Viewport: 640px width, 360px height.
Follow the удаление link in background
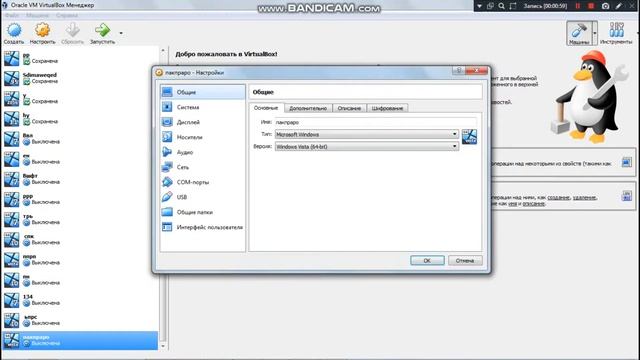point(584,198)
